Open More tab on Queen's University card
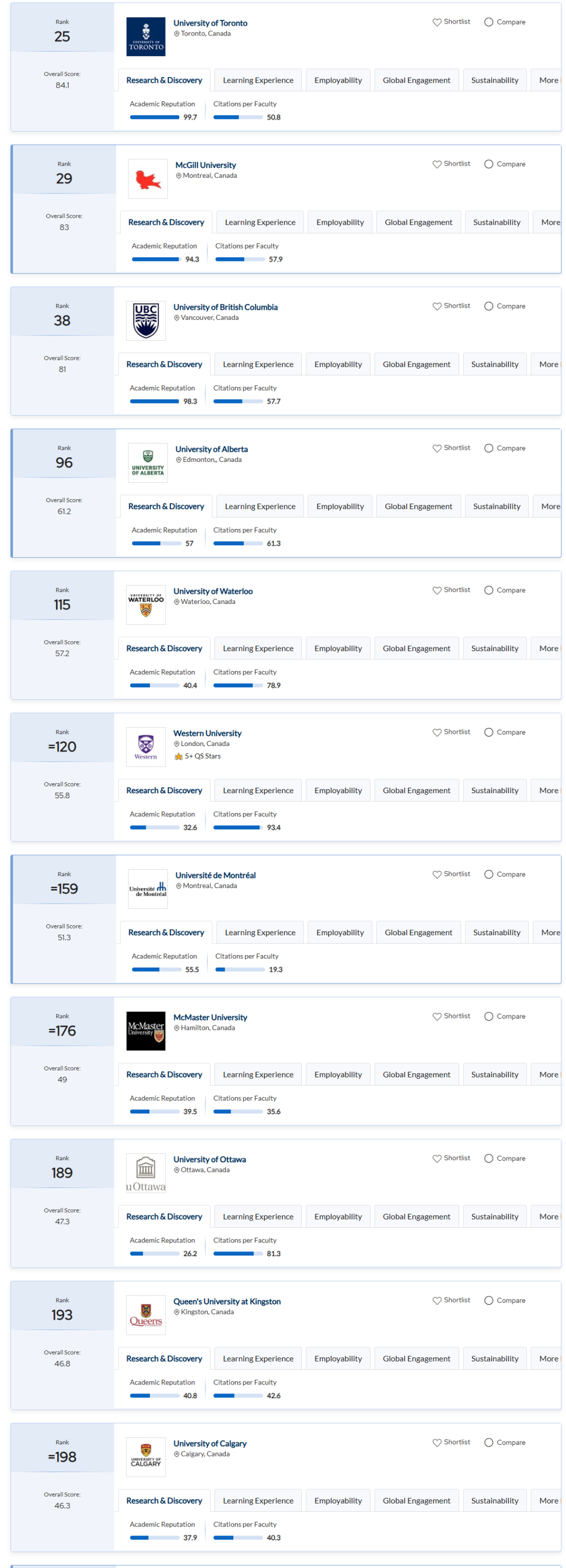 click(548, 1359)
